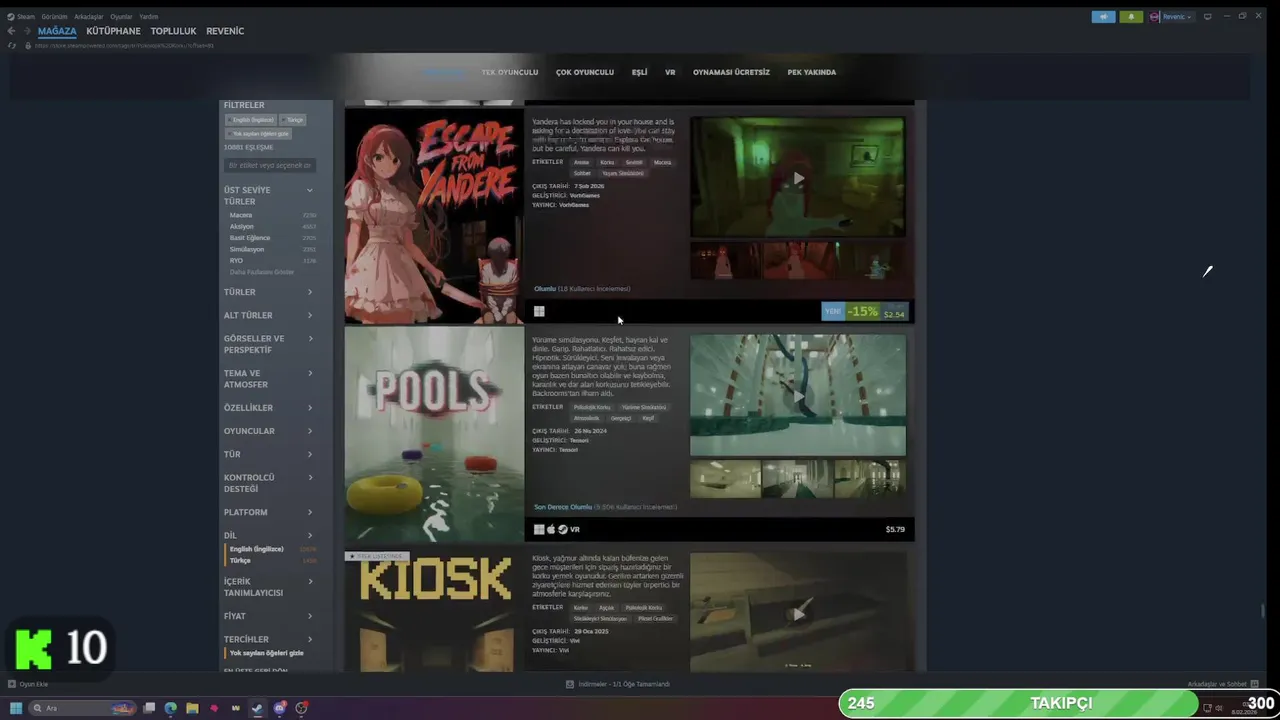Click the Oyun Ekle plus icon
This screenshot has width=1280, height=720.
(12, 684)
